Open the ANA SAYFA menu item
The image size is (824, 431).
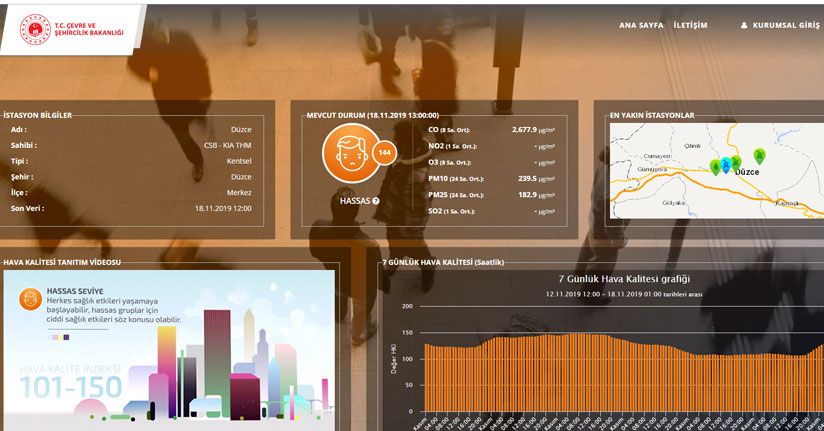pos(641,25)
